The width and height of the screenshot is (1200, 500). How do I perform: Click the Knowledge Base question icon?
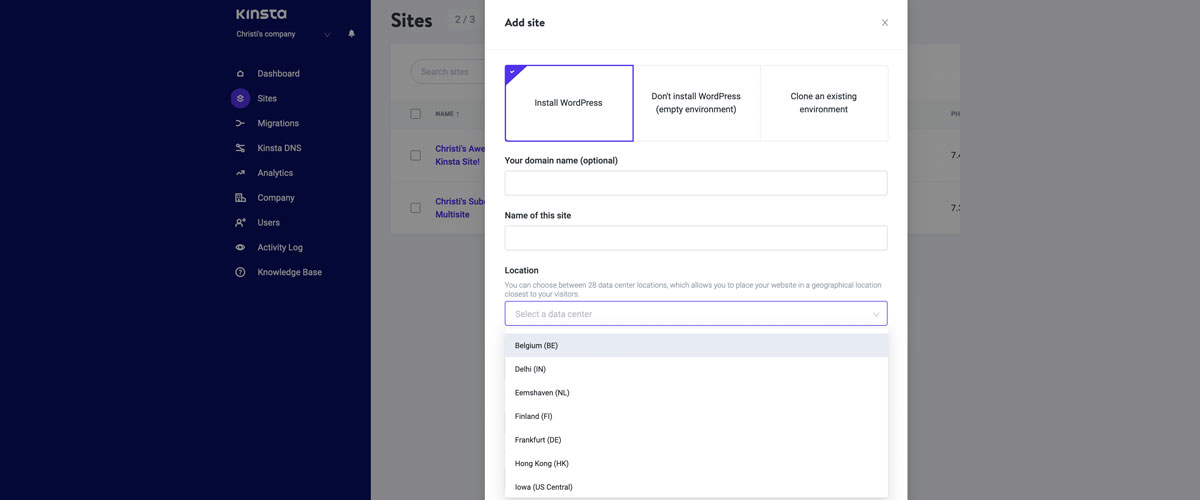(x=240, y=272)
